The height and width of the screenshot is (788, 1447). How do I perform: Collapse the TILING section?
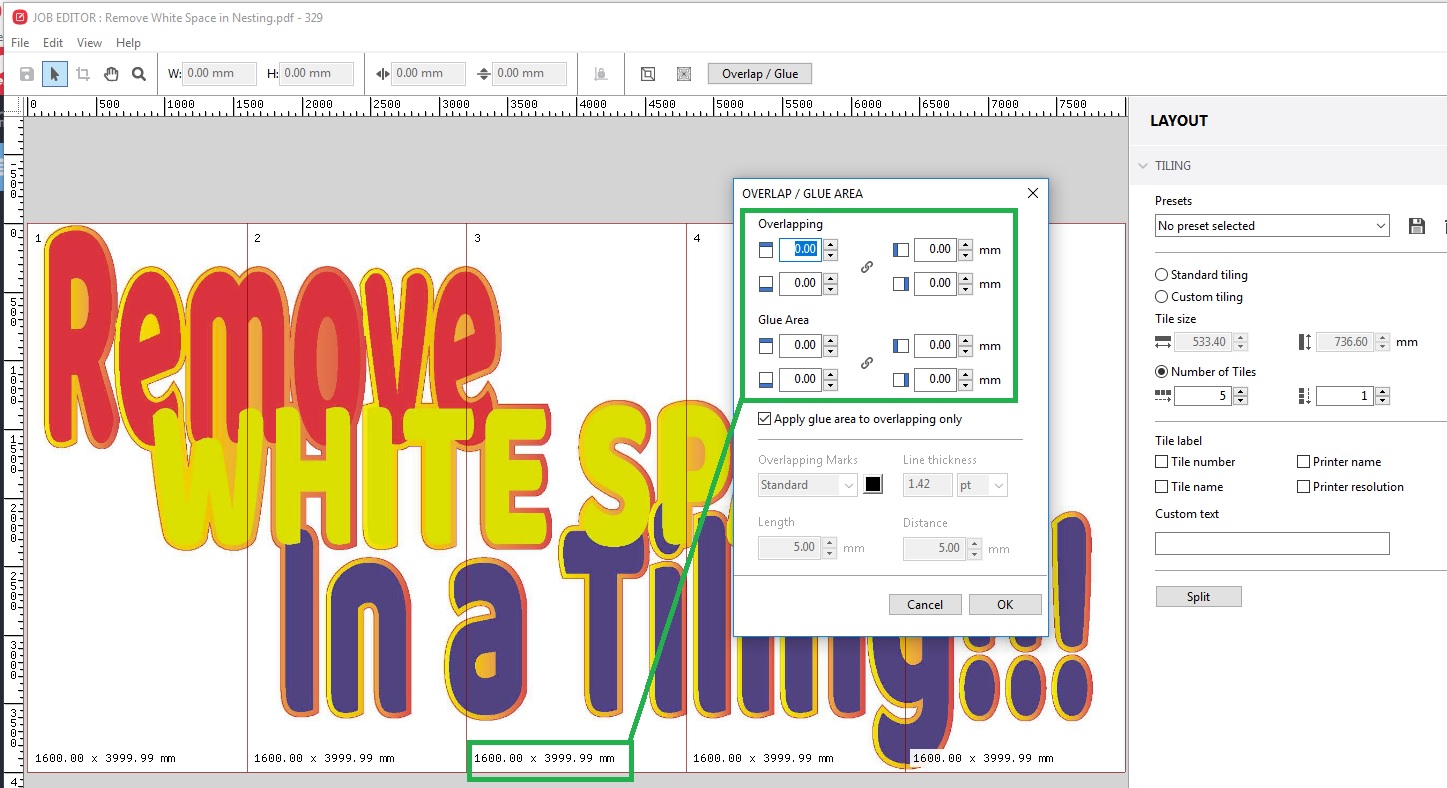(x=1142, y=165)
